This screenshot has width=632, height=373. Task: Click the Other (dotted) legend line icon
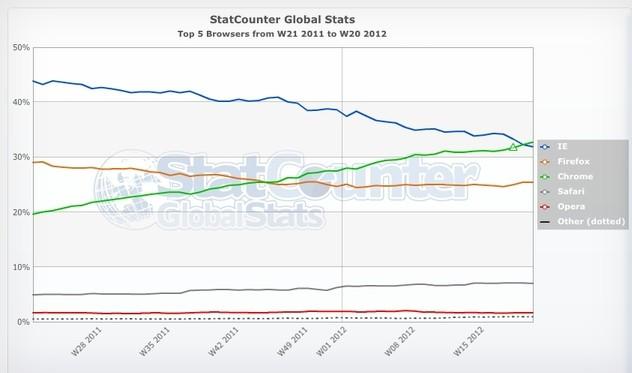pos(545,221)
